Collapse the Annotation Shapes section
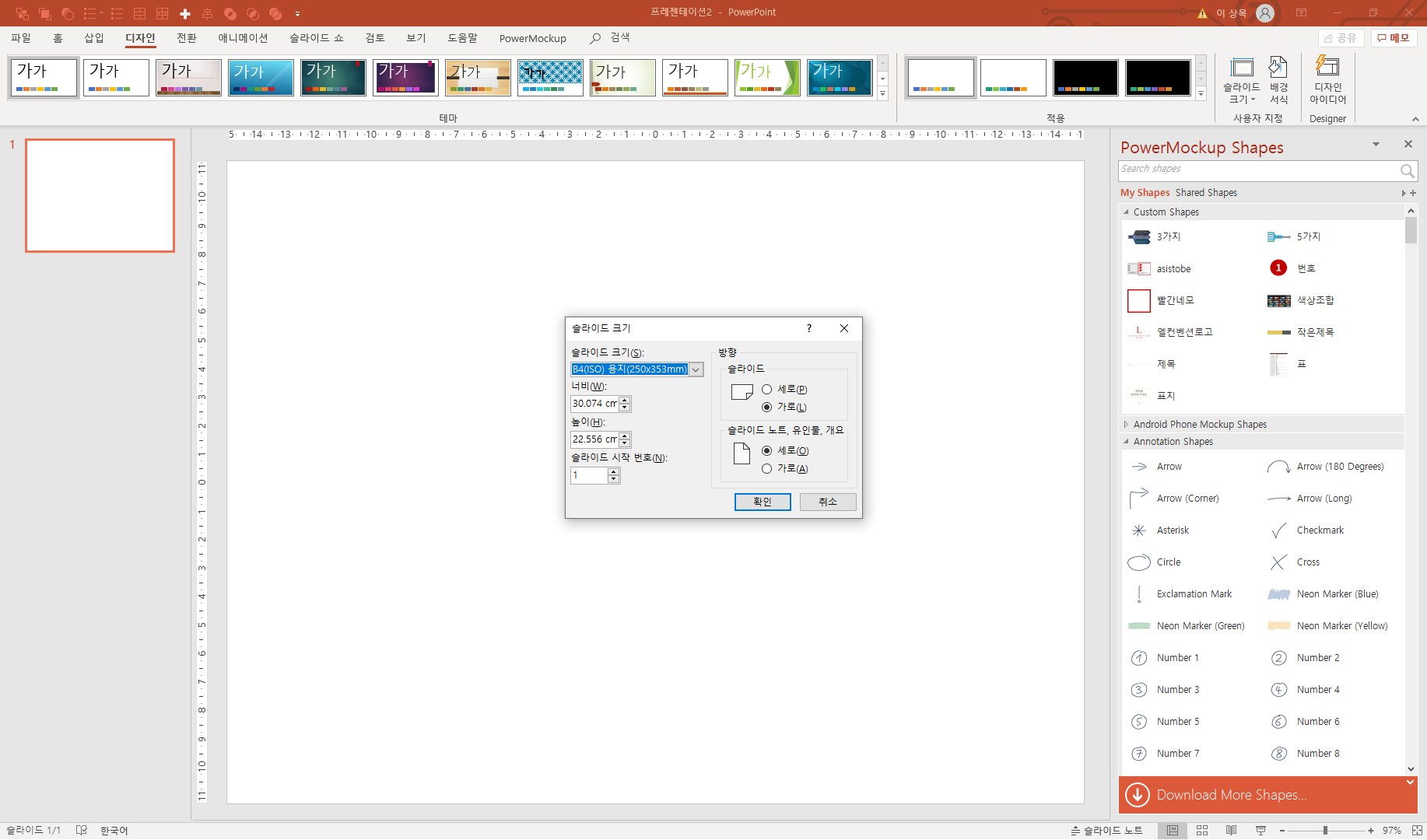This screenshot has height=840, width=1427. point(1126,442)
